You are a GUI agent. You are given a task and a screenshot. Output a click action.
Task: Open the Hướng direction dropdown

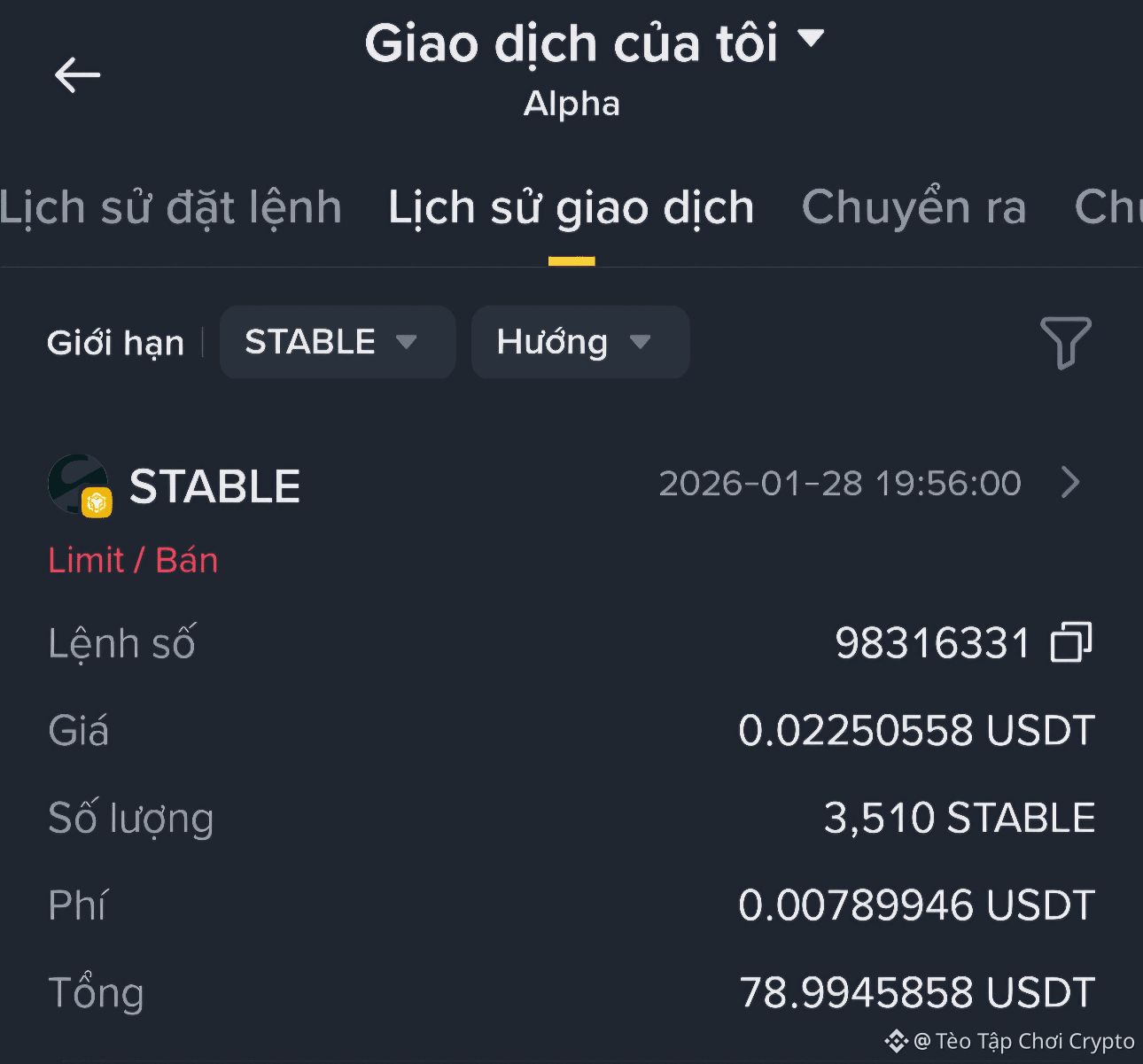point(579,342)
